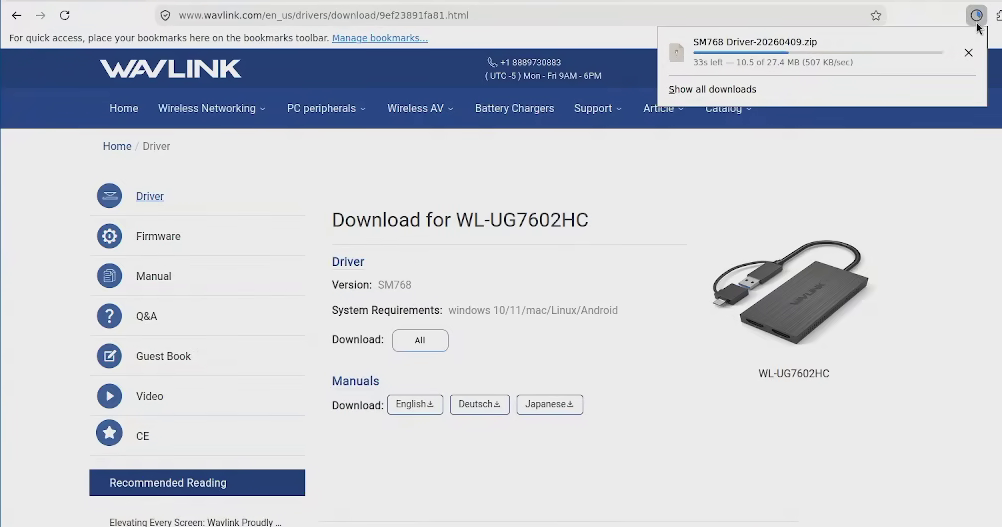Click the browser forward arrow
The image size is (1002, 527).
point(40,15)
